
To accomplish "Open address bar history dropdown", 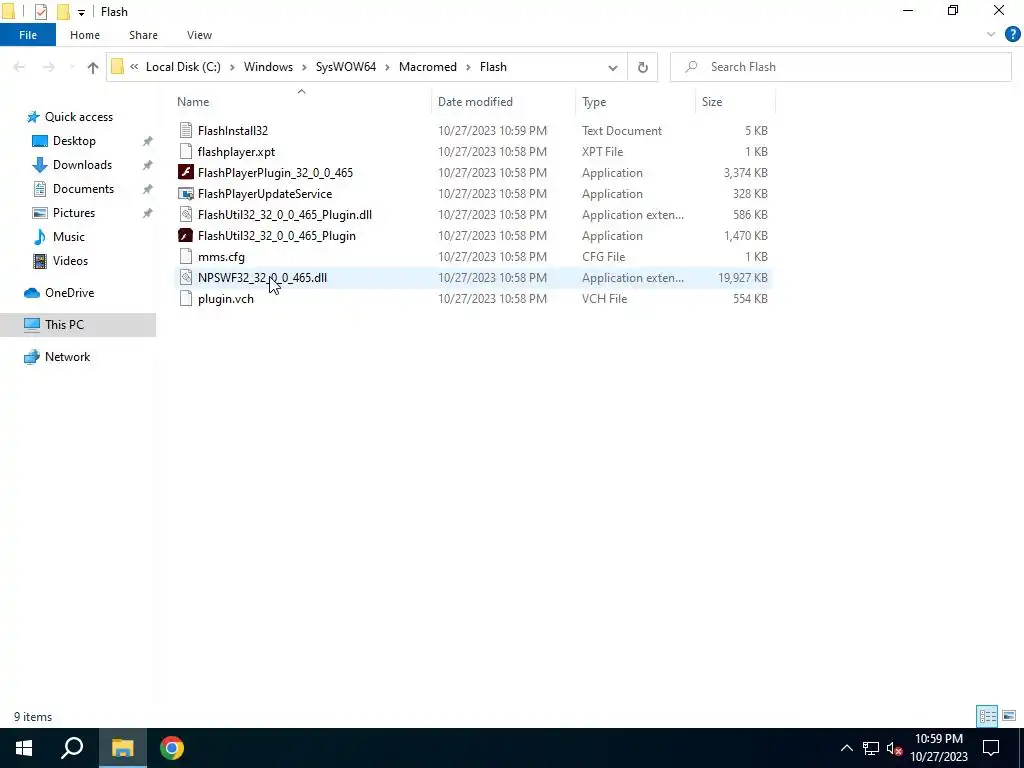I will (x=613, y=67).
